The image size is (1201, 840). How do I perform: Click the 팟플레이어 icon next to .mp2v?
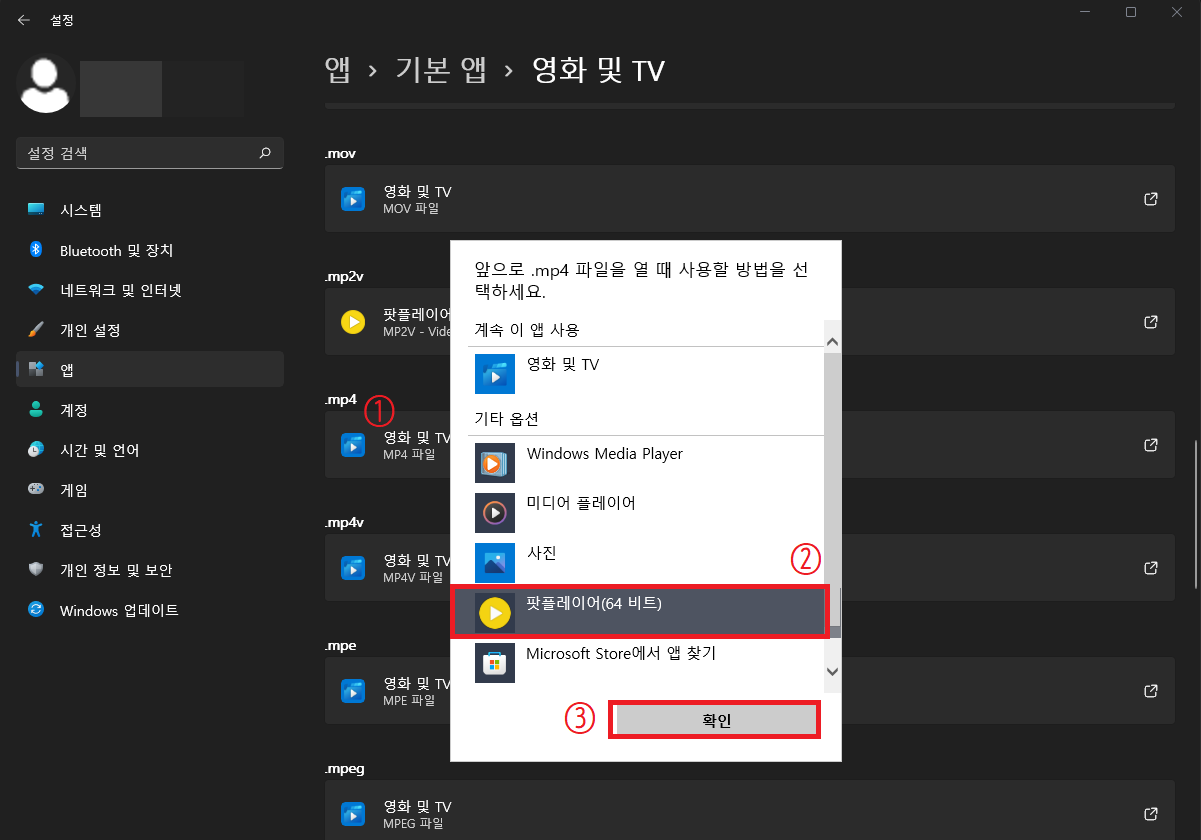[x=353, y=321]
